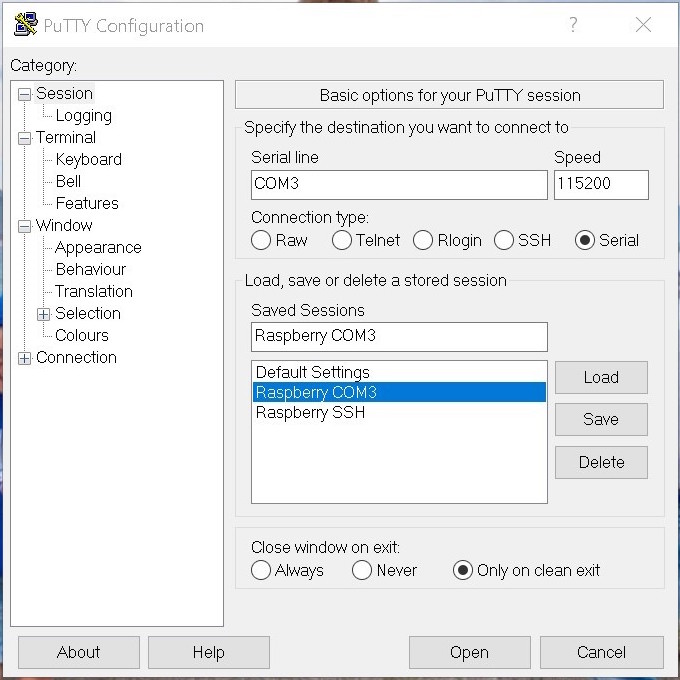Select Raspberry SSH in sessions list
The height and width of the screenshot is (680, 680).
click(x=399, y=412)
